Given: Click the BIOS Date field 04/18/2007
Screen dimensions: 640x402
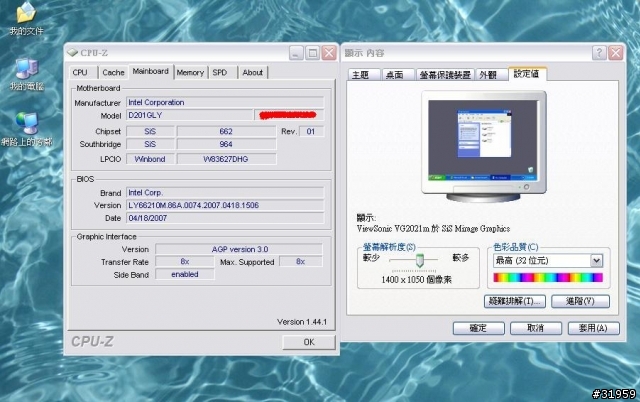Looking at the screenshot, I should coord(225,218).
